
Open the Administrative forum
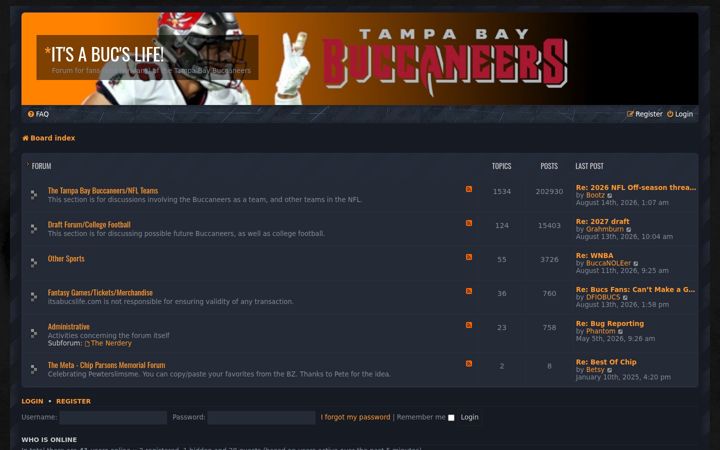(x=68, y=326)
